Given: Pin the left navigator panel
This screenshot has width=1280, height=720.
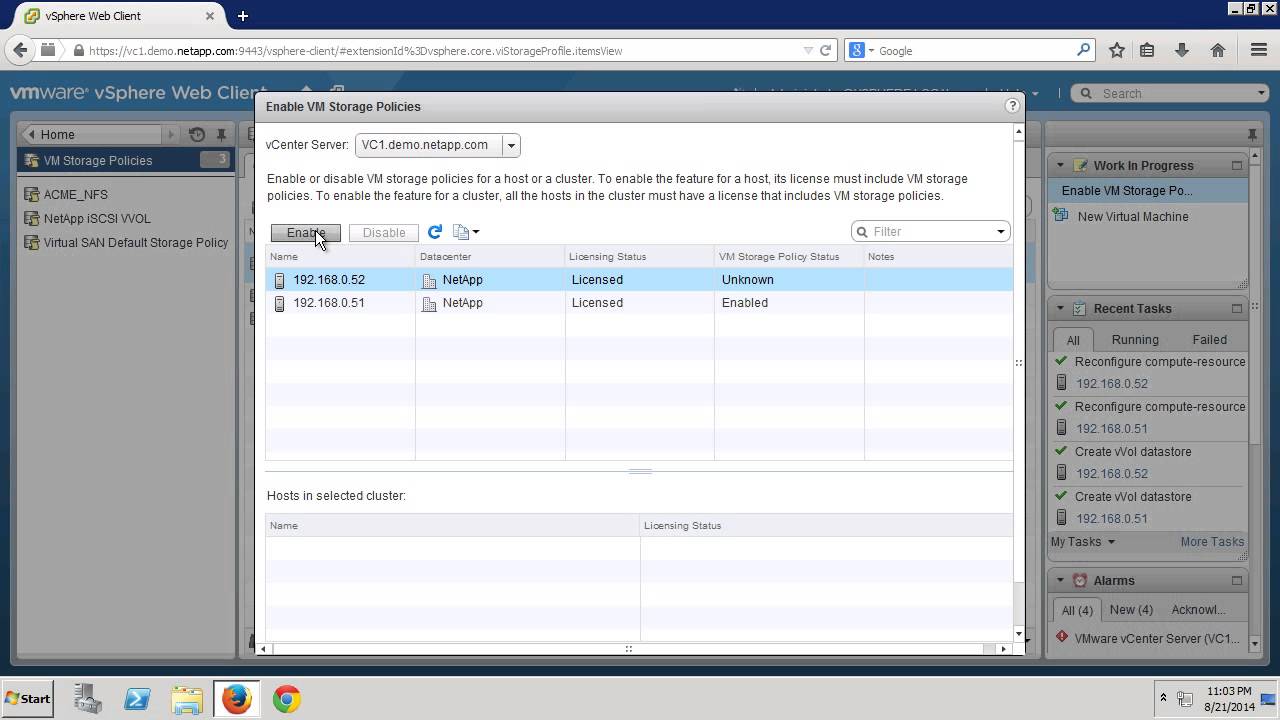Looking at the screenshot, I should click(221, 134).
